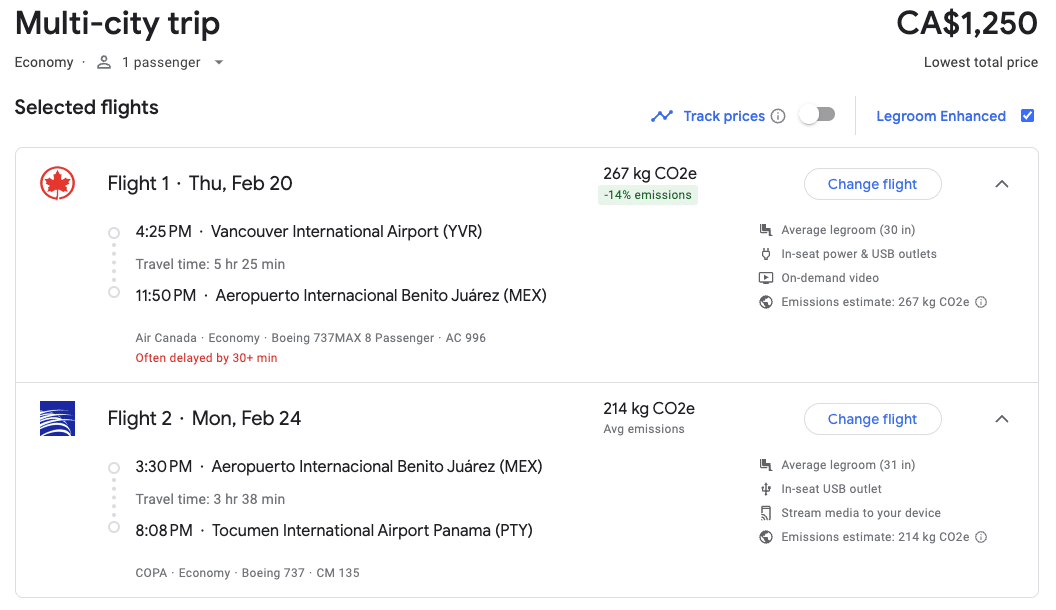Click the on-demand video icon
The width and height of the screenshot is (1056, 610).
point(766,278)
